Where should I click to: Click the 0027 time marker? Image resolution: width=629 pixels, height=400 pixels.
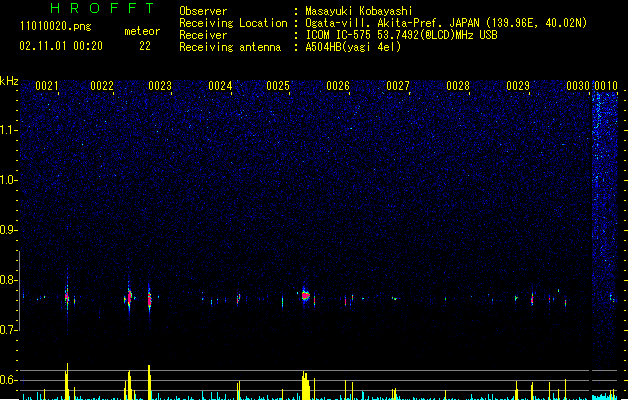click(x=398, y=86)
